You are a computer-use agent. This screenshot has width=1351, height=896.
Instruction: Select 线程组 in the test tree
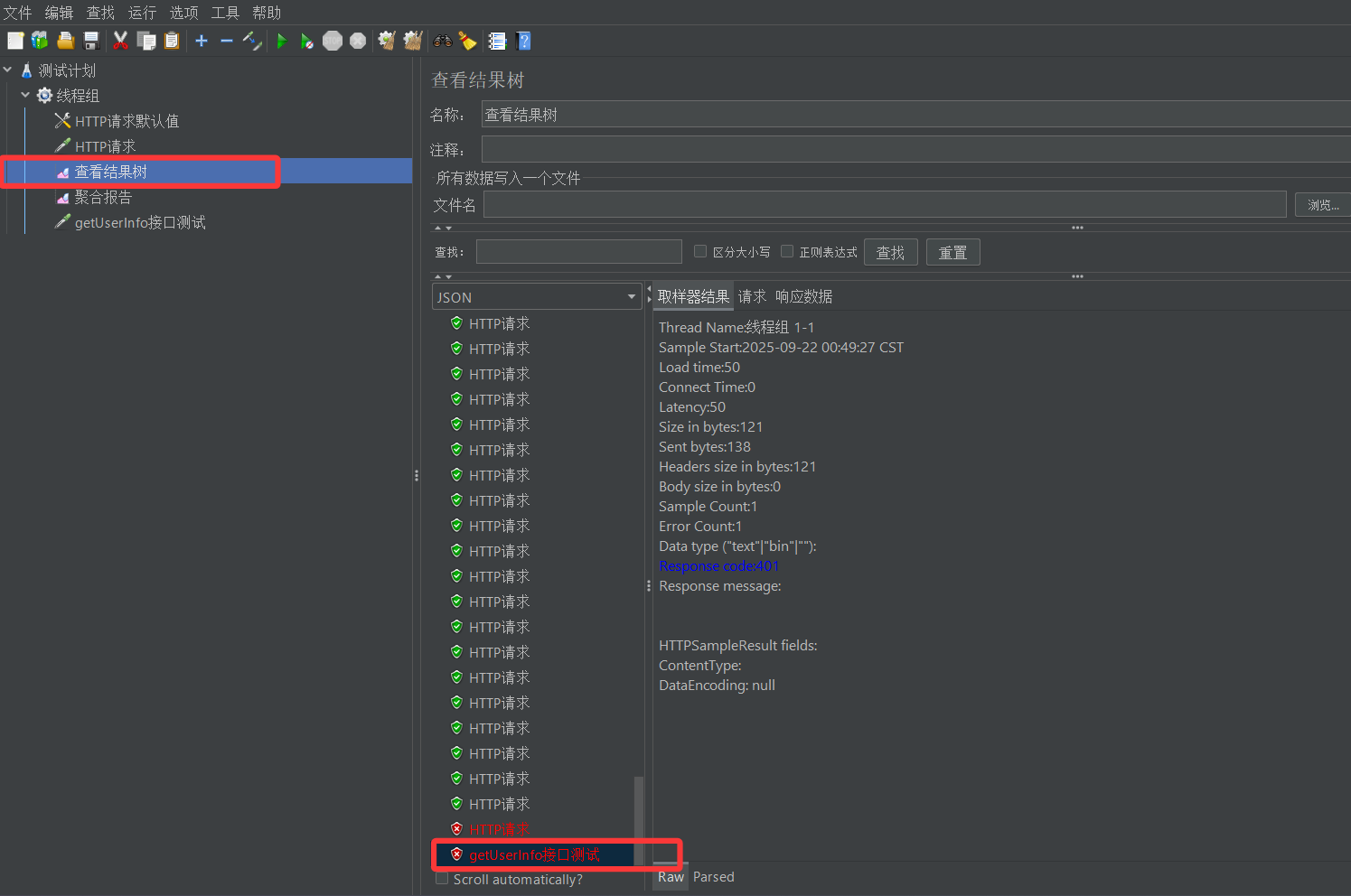[x=78, y=96]
